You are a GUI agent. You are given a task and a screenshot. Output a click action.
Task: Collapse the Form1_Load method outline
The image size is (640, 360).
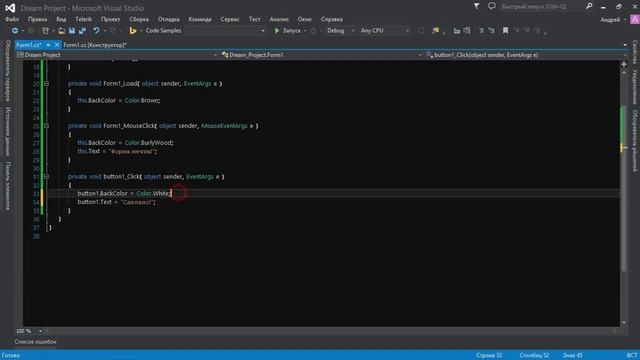click(47, 83)
